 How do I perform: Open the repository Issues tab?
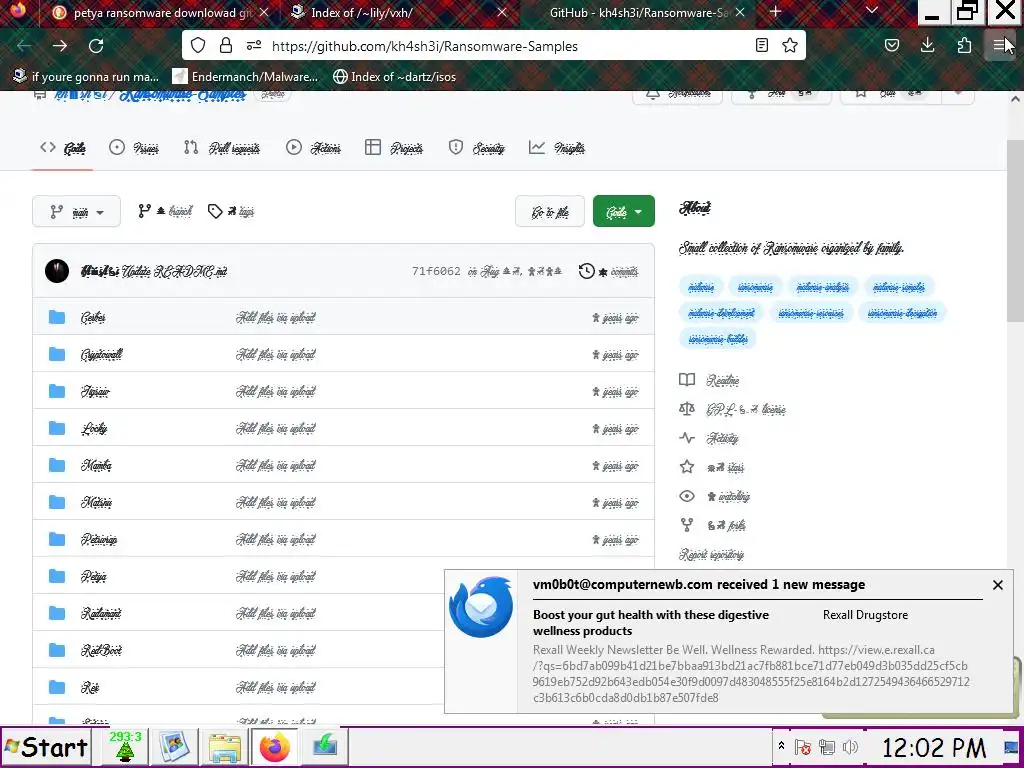pos(134,148)
